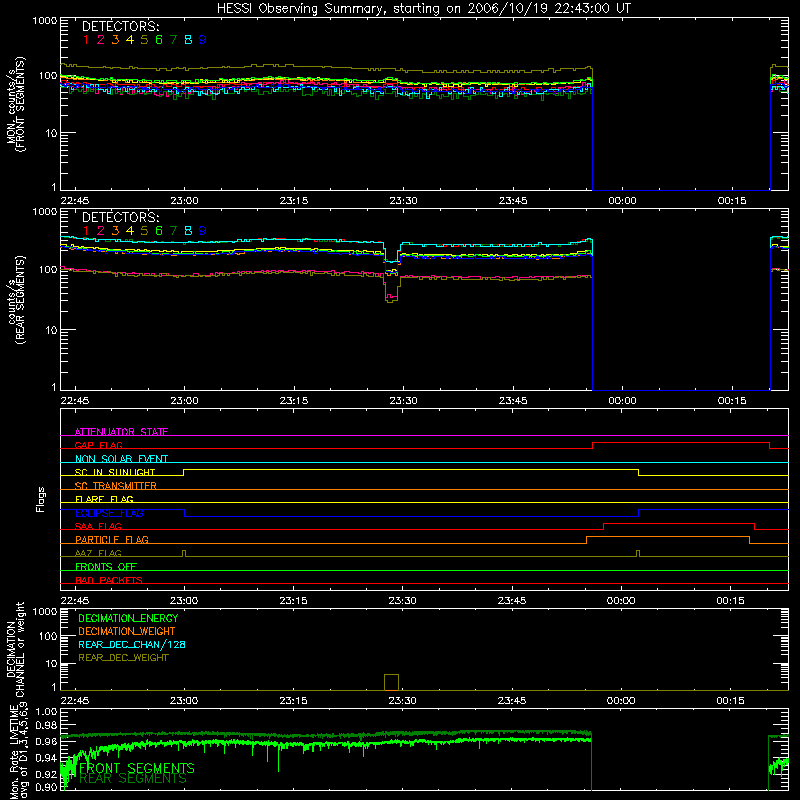Click DETECTORS: heading in the rear segments plot
Viewport: 800px width, 800px height.
pos(120,217)
